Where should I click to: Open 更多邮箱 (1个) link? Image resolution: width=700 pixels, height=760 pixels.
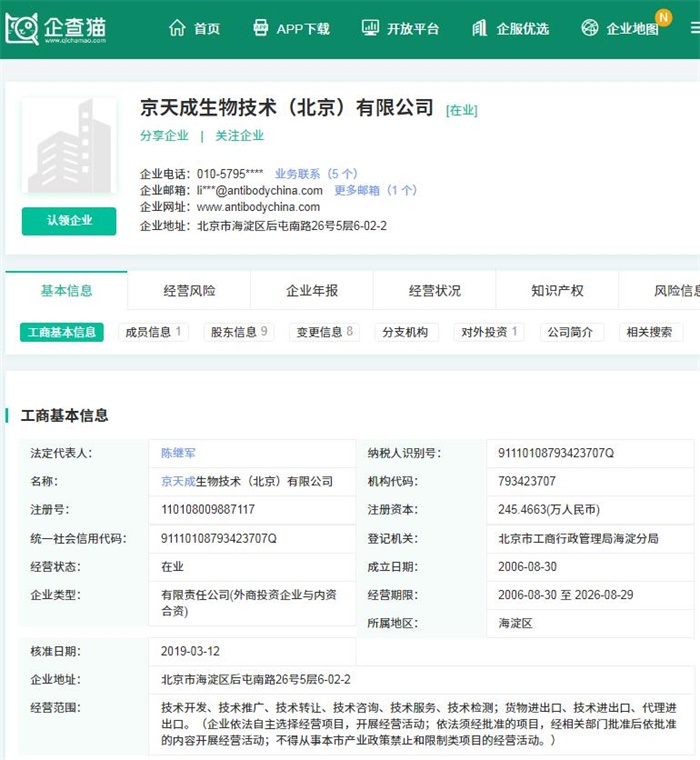pyautogui.click(x=375, y=190)
